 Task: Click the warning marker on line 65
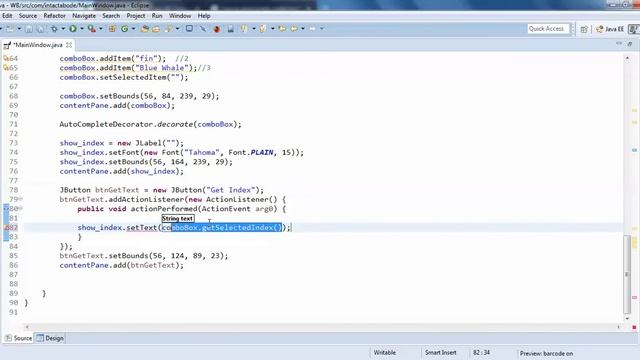click(x=6, y=68)
